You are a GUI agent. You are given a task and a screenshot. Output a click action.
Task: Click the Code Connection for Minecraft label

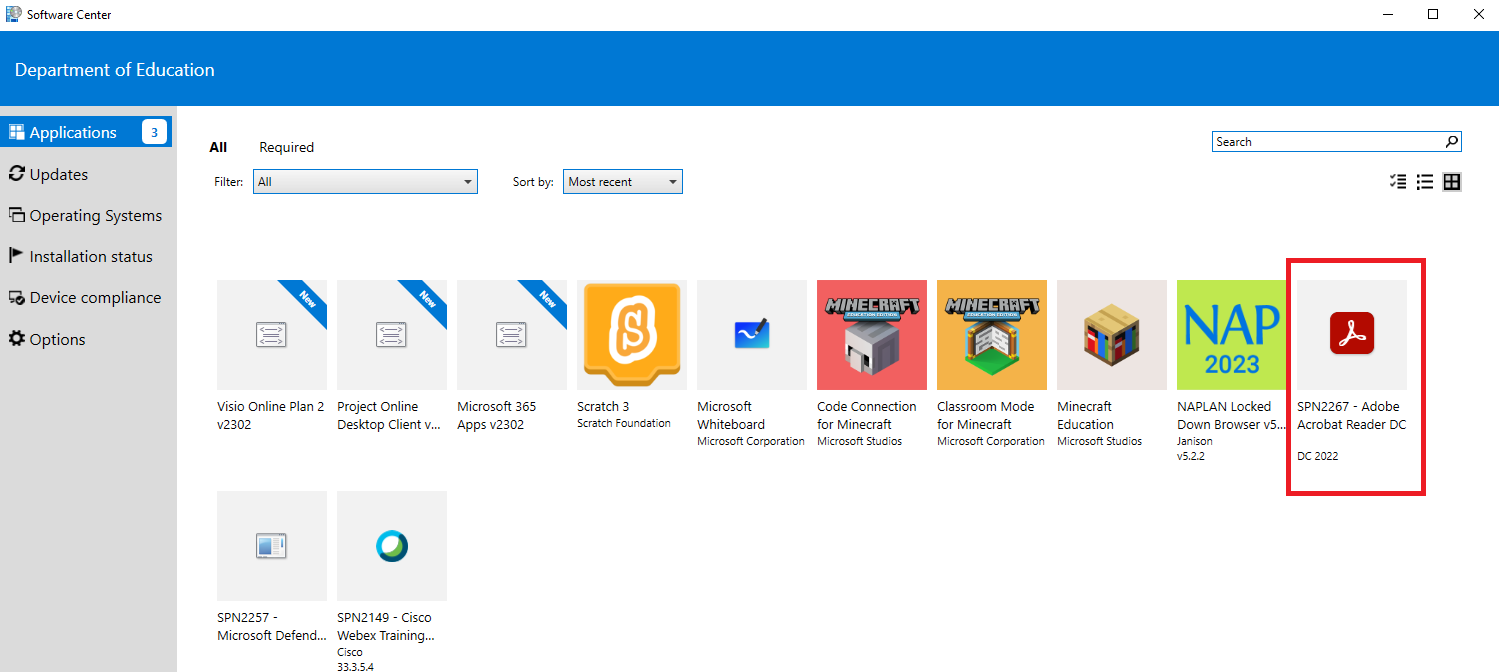tap(867, 415)
